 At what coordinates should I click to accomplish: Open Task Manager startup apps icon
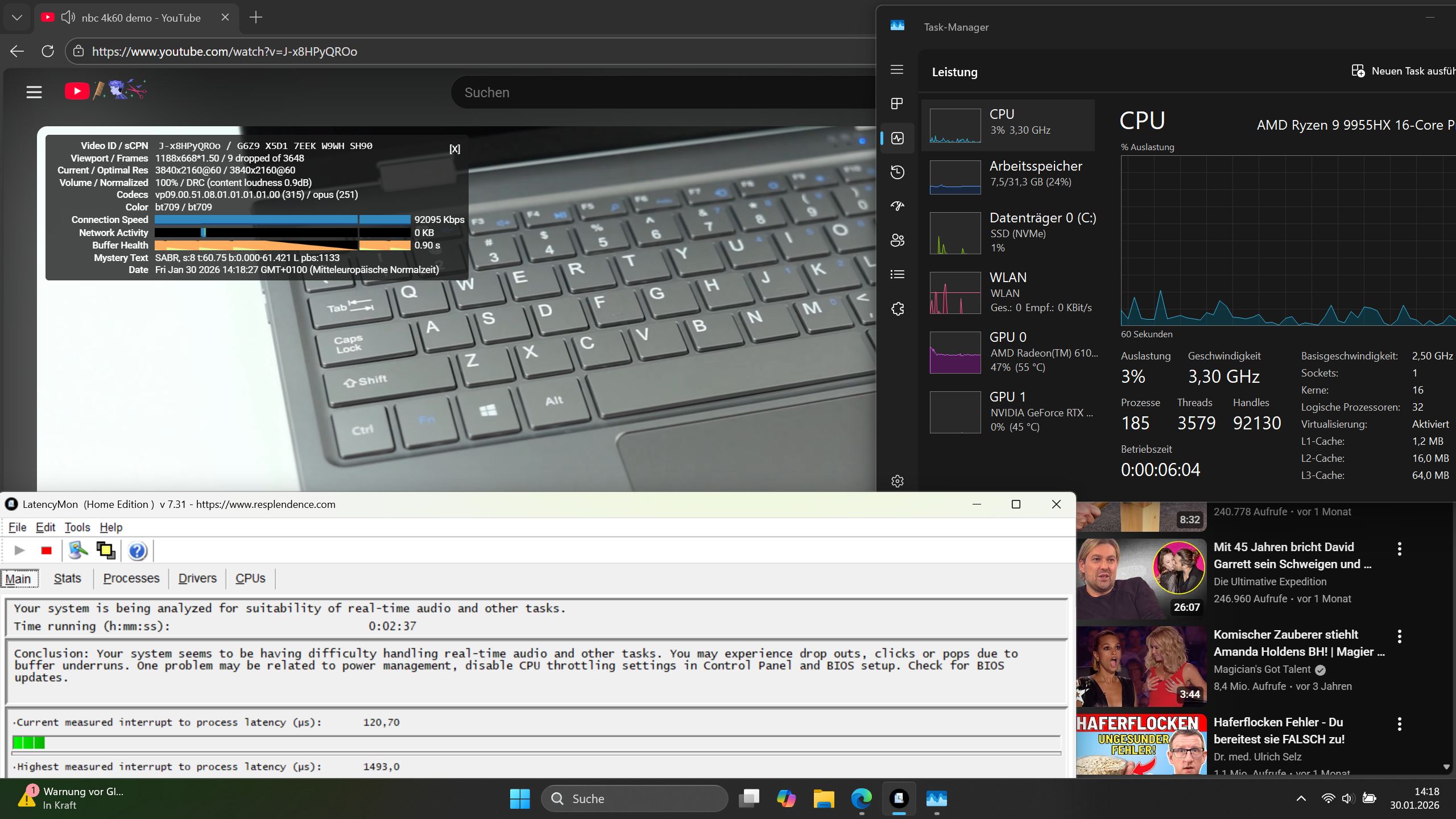(x=897, y=206)
